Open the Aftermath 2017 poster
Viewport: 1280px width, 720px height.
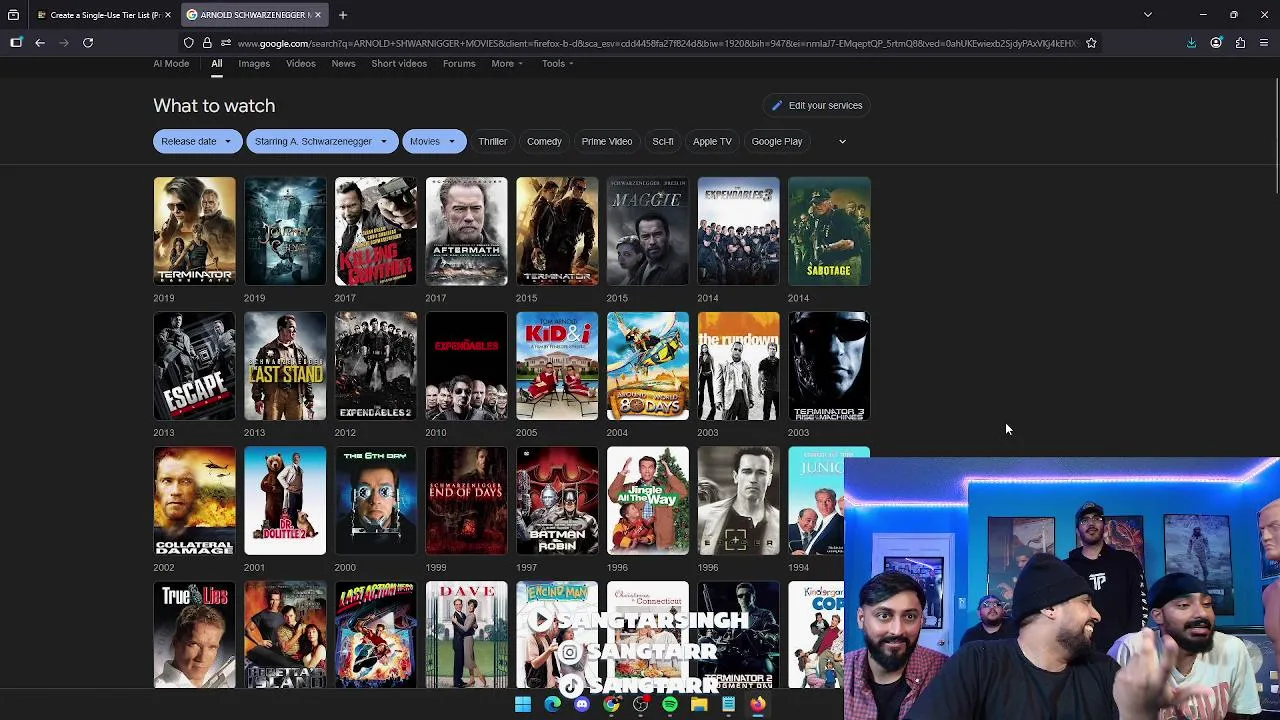[466, 231]
